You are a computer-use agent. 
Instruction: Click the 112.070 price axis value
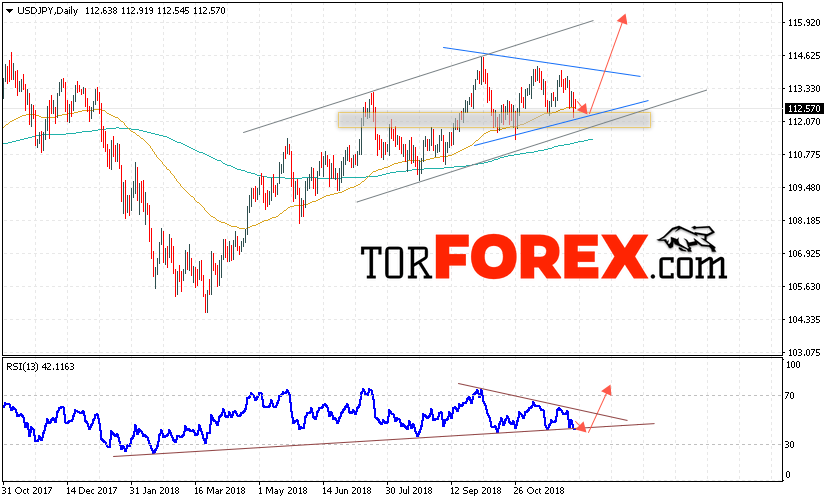pos(804,122)
